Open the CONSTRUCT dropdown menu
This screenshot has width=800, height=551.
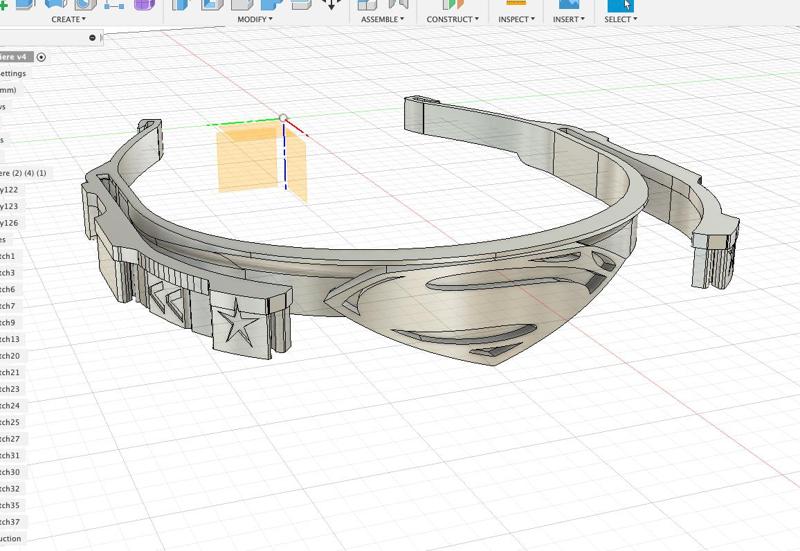click(x=452, y=19)
